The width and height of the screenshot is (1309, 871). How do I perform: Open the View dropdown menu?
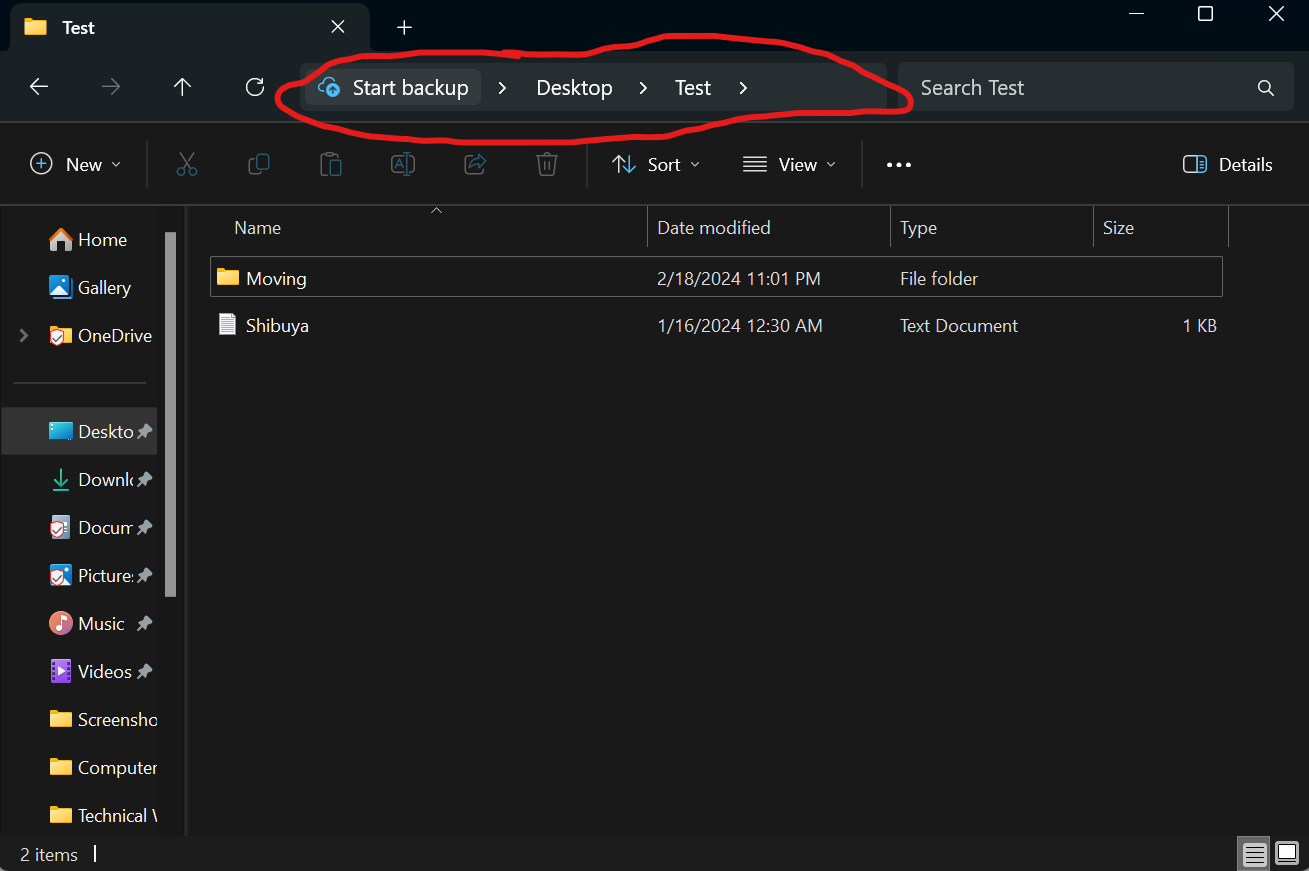pyautogui.click(x=790, y=165)
